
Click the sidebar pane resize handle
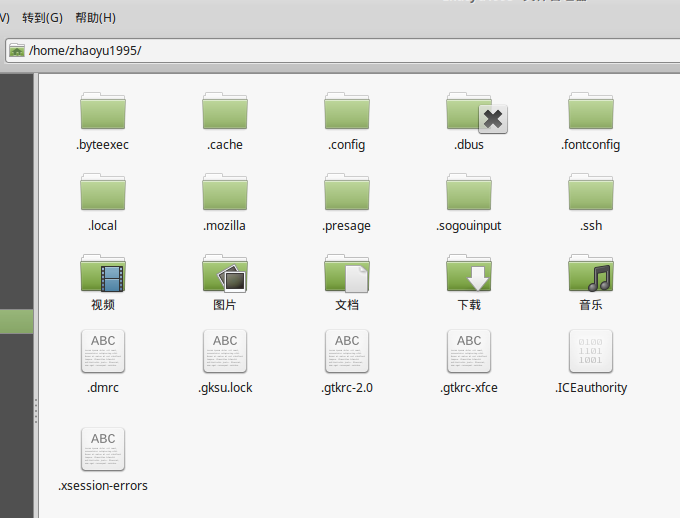point(36,410)
